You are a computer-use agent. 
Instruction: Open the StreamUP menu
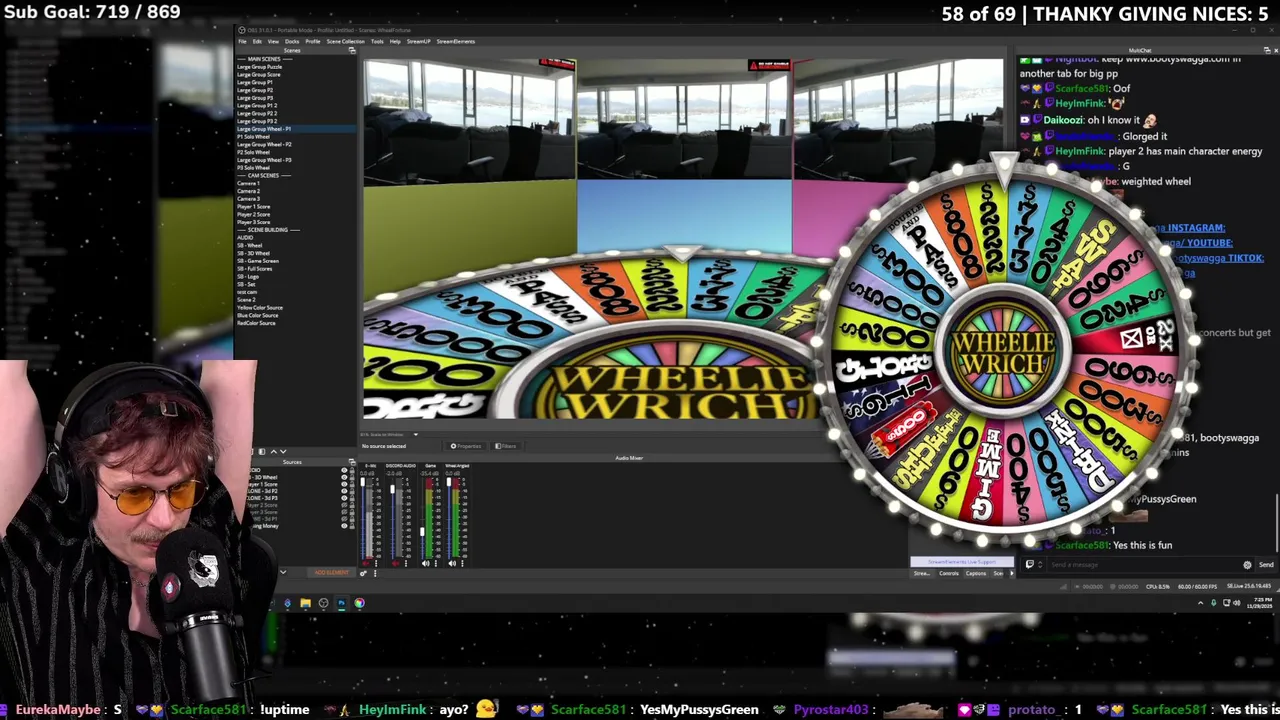point(419,42)
